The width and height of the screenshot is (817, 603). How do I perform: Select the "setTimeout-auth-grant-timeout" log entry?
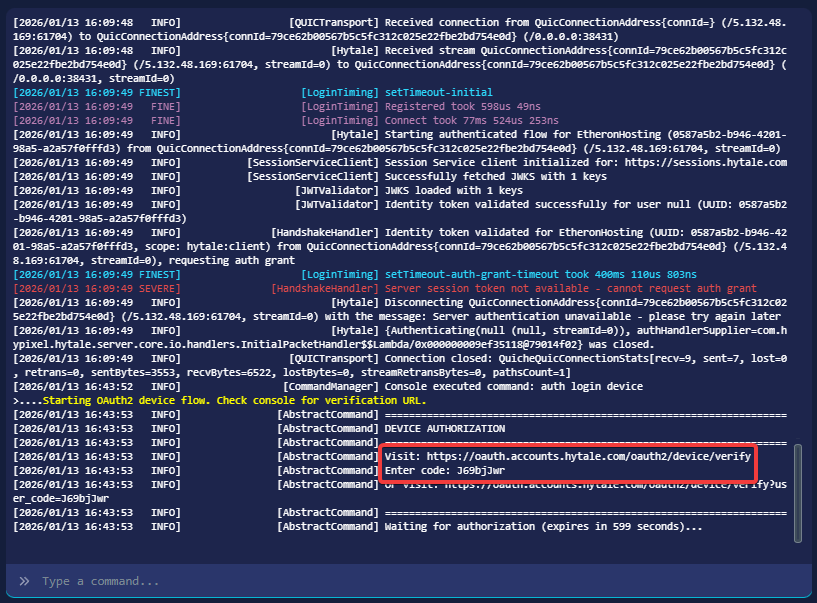click(541, 274)
